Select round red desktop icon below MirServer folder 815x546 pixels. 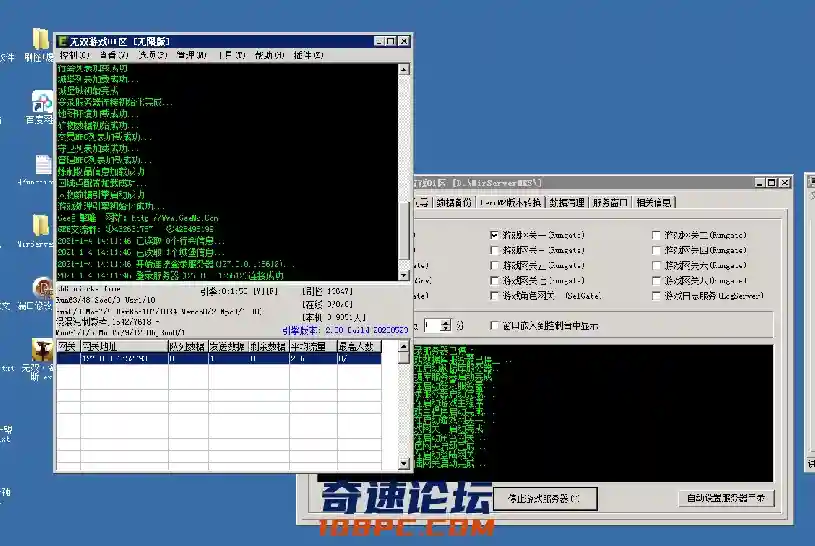tap(43, 289)
